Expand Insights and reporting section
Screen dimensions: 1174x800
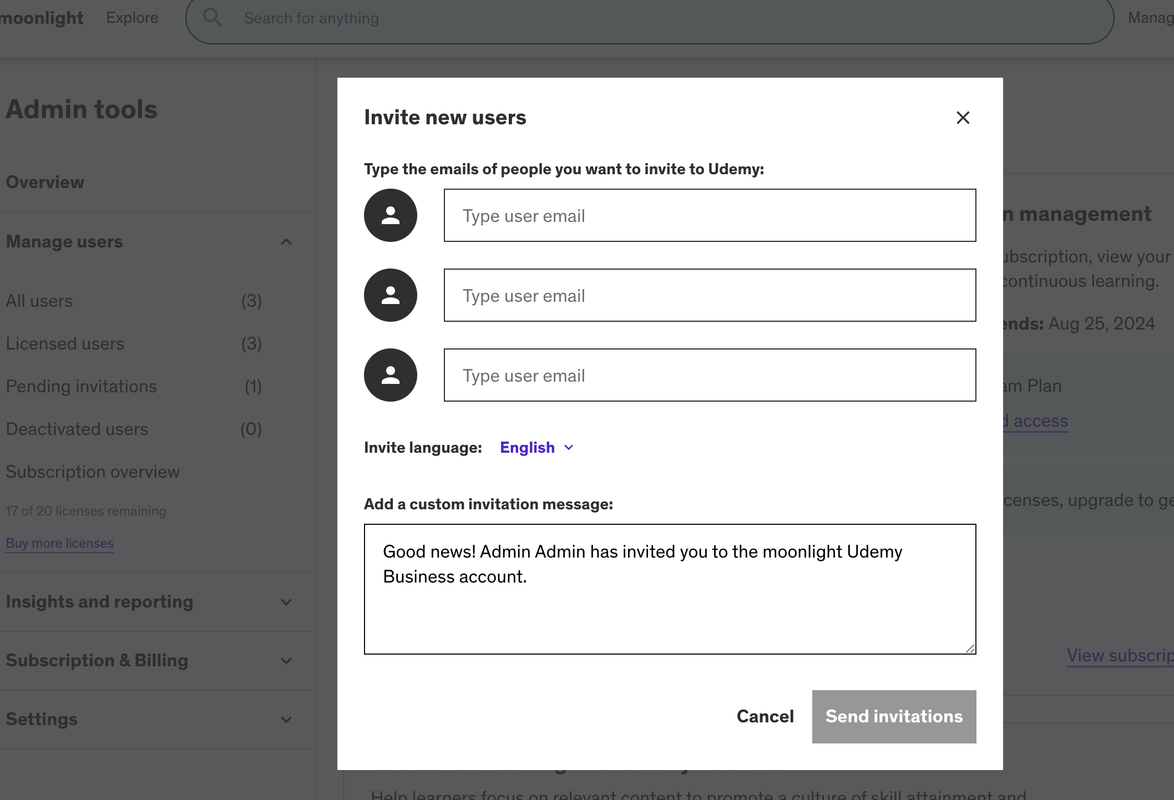pyautogui.click(x=150, y=602)
